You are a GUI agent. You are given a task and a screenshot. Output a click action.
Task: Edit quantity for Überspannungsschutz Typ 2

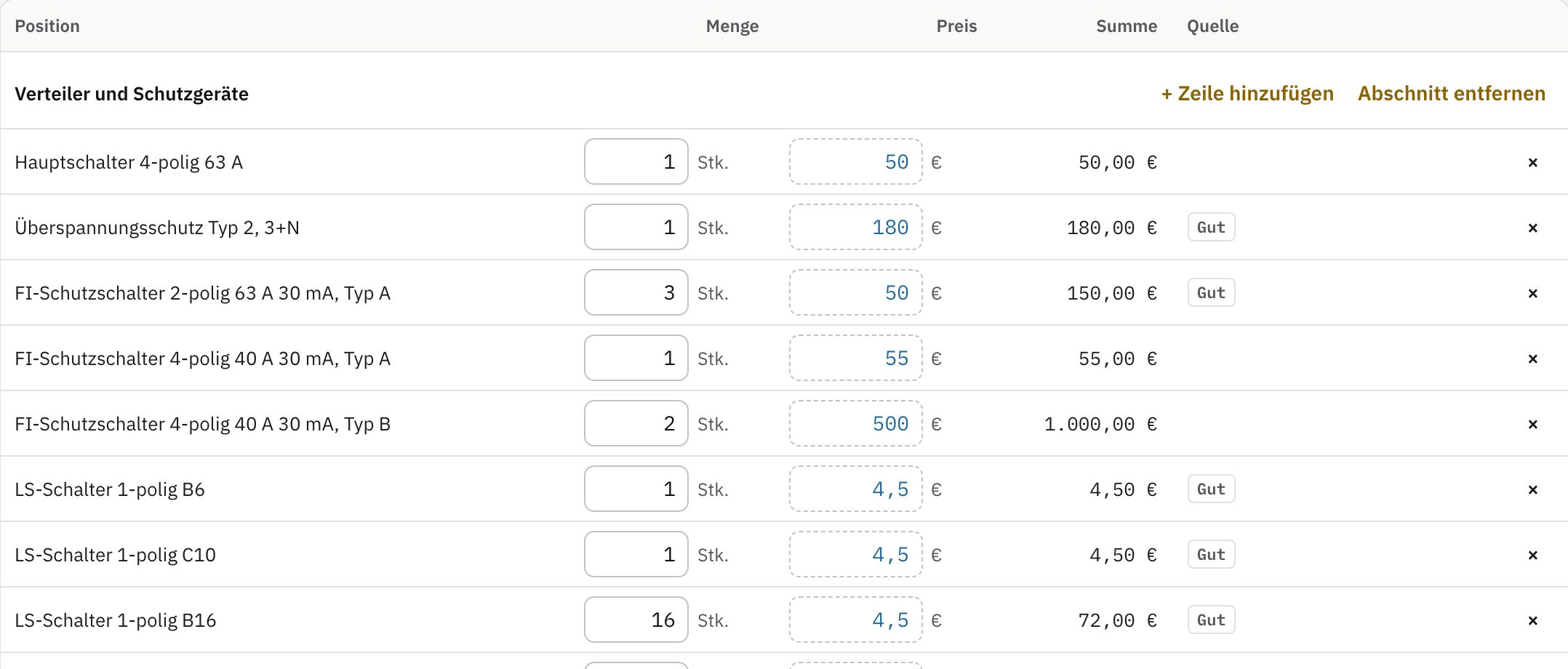pos(636,227)
